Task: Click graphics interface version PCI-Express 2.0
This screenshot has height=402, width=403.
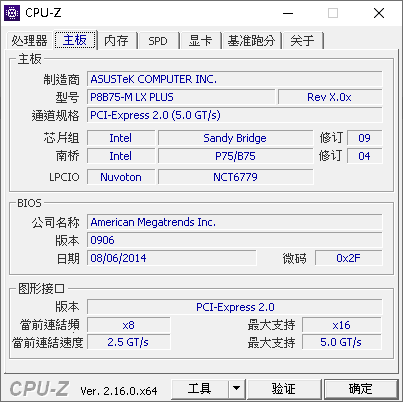Action: (x=235, y=307)
